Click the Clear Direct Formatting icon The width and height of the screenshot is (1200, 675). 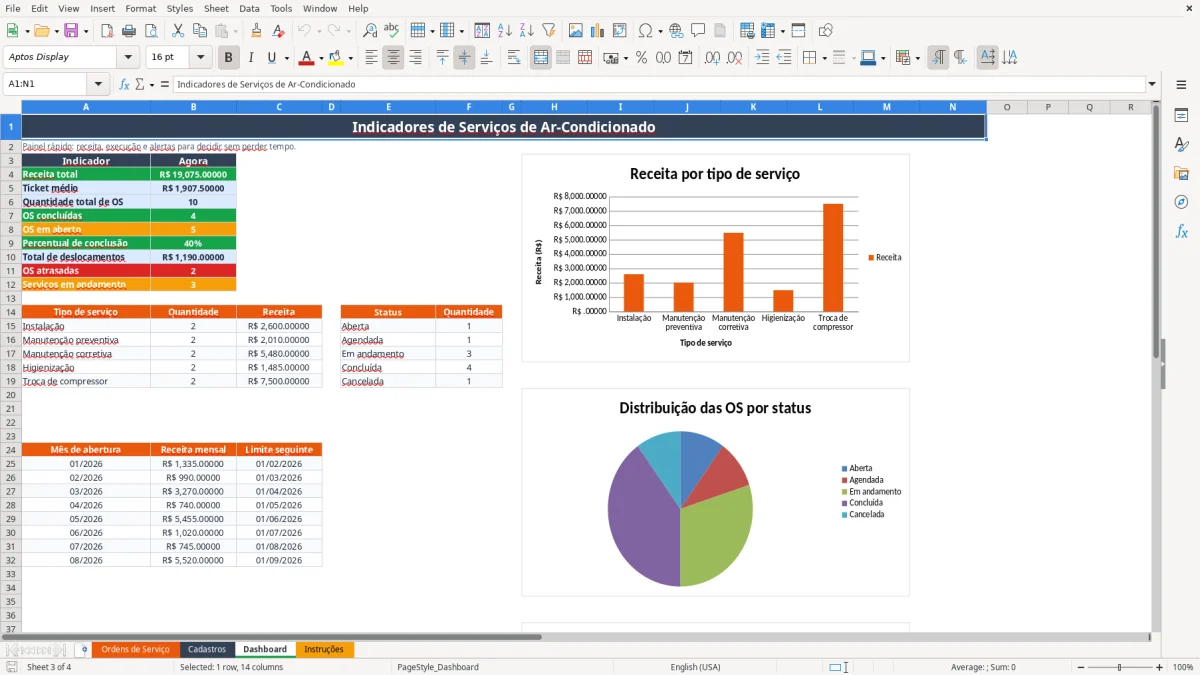click(x=278, y=31)
